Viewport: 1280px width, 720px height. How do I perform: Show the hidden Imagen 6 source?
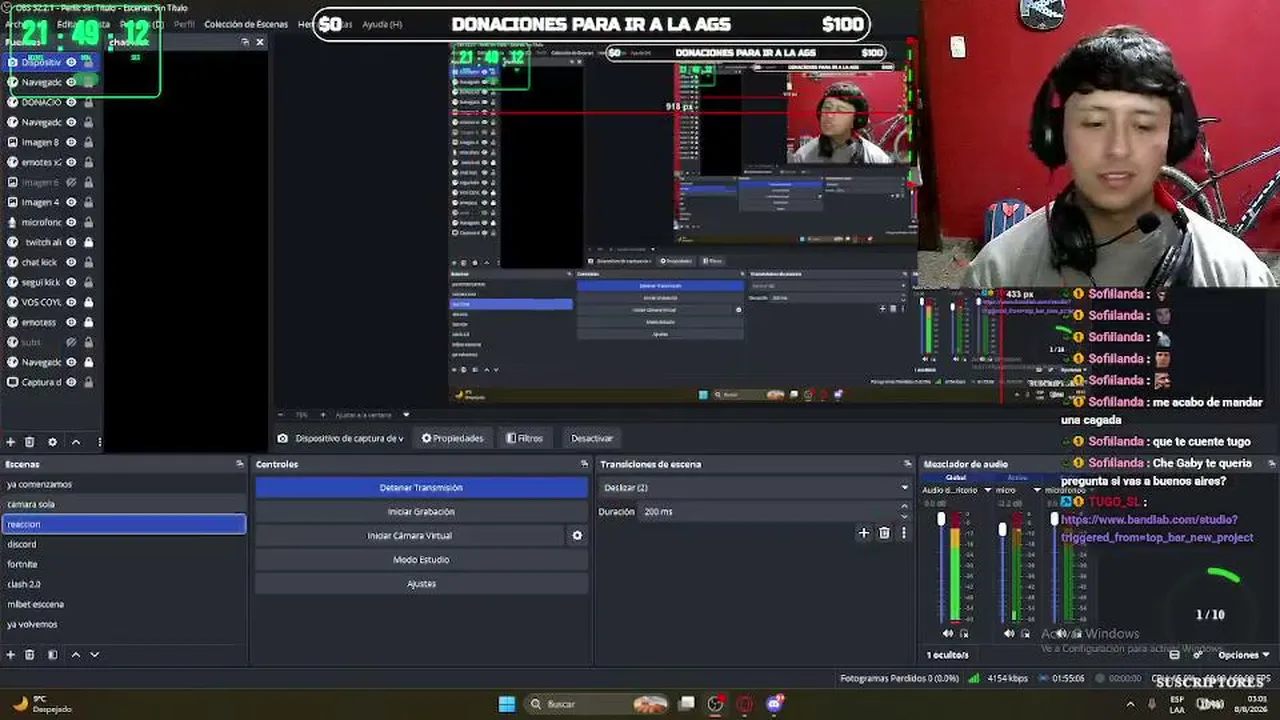coord(71,182)
